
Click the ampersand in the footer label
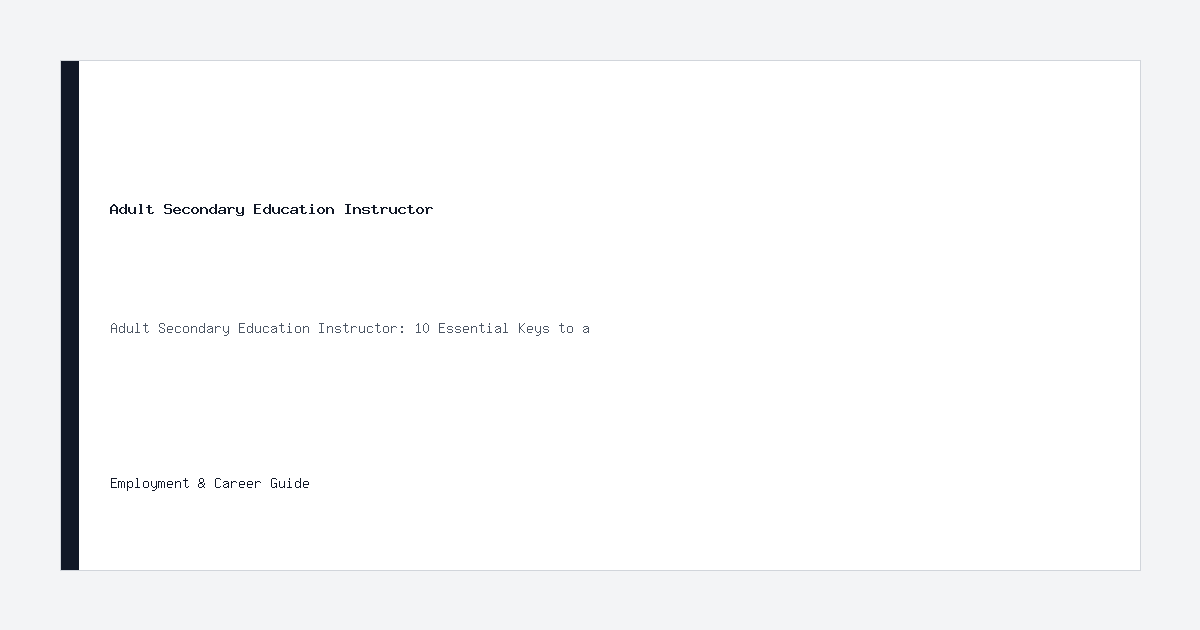click(202, 483)
